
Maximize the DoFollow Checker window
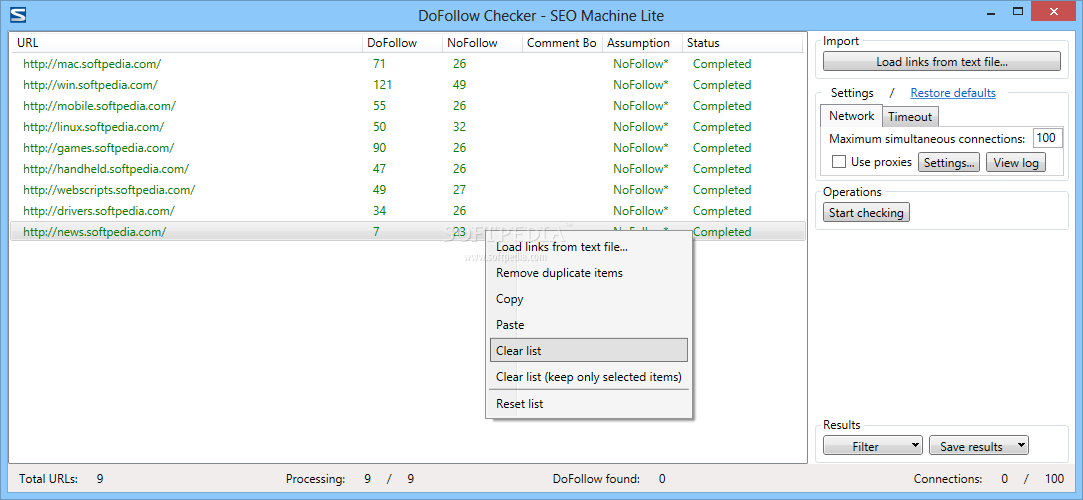coord(1018,12)
